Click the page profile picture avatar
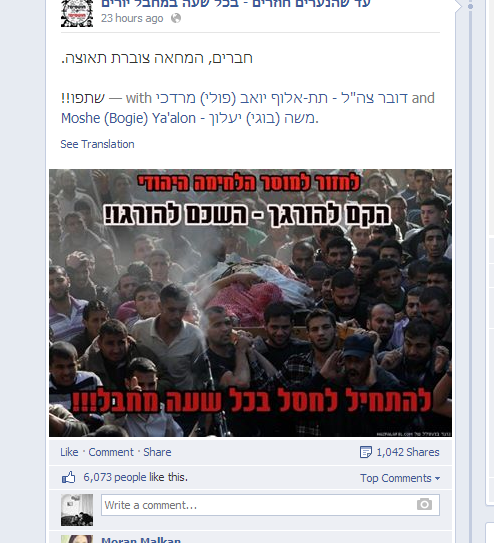The height and width of the screenshot is (543, 494). coord(77,13)
